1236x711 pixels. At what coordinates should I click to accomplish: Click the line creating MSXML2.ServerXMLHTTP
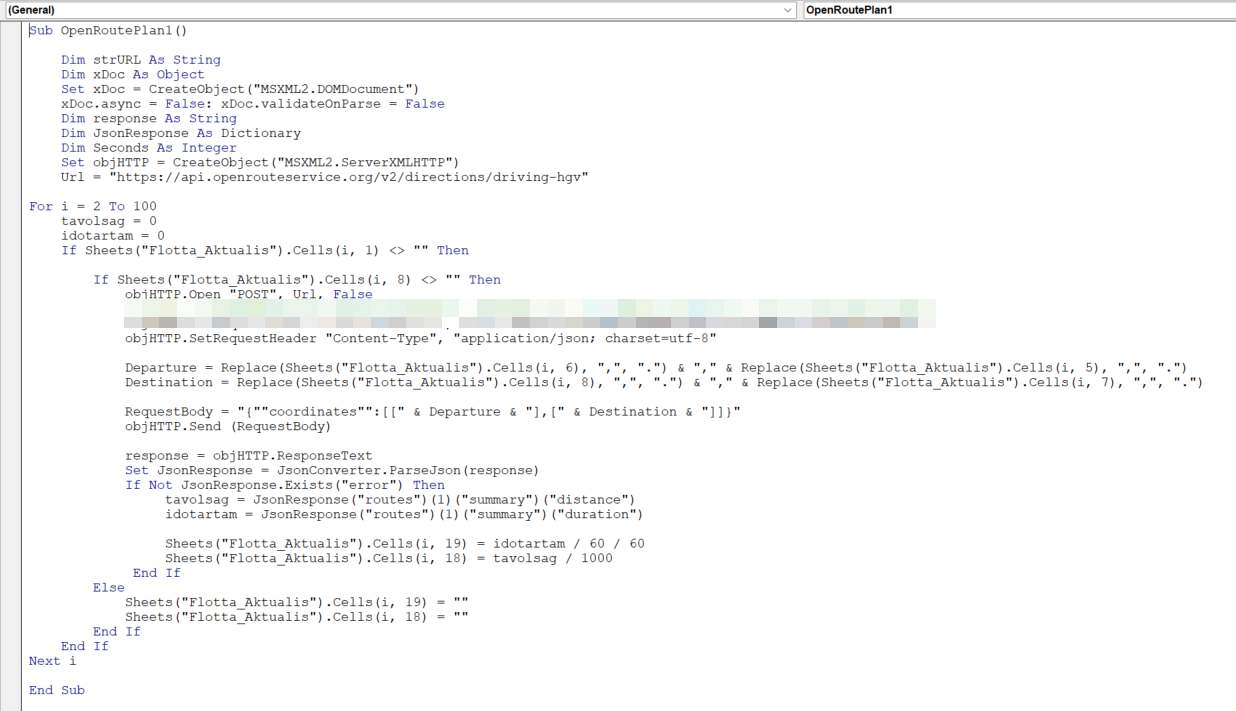pyautogui.click(x=260, y=162)
